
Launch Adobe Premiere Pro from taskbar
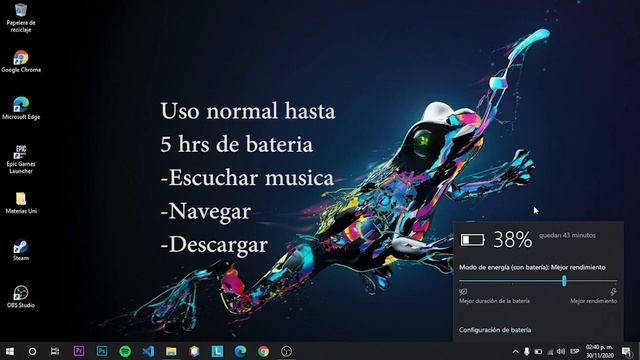click(79, 351)
